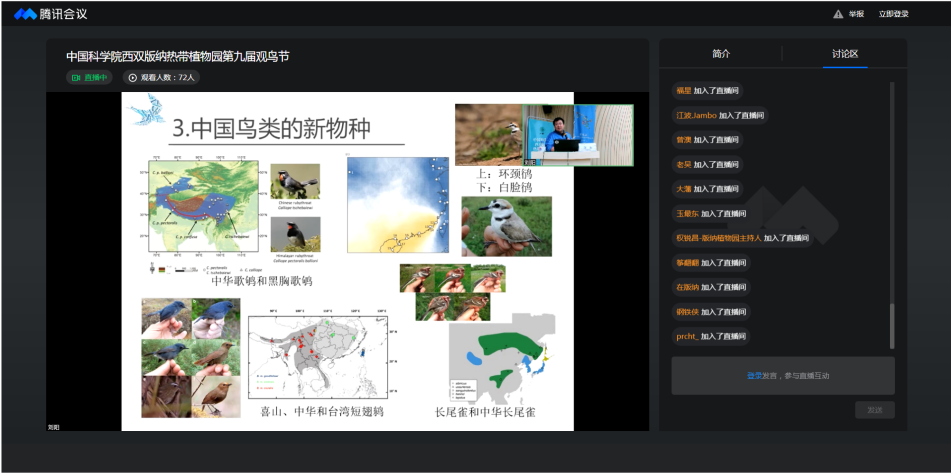This screenshot has width=951, height=474.
Task: Switch to the 讨论区 tab
Action: tap(845, 54)
